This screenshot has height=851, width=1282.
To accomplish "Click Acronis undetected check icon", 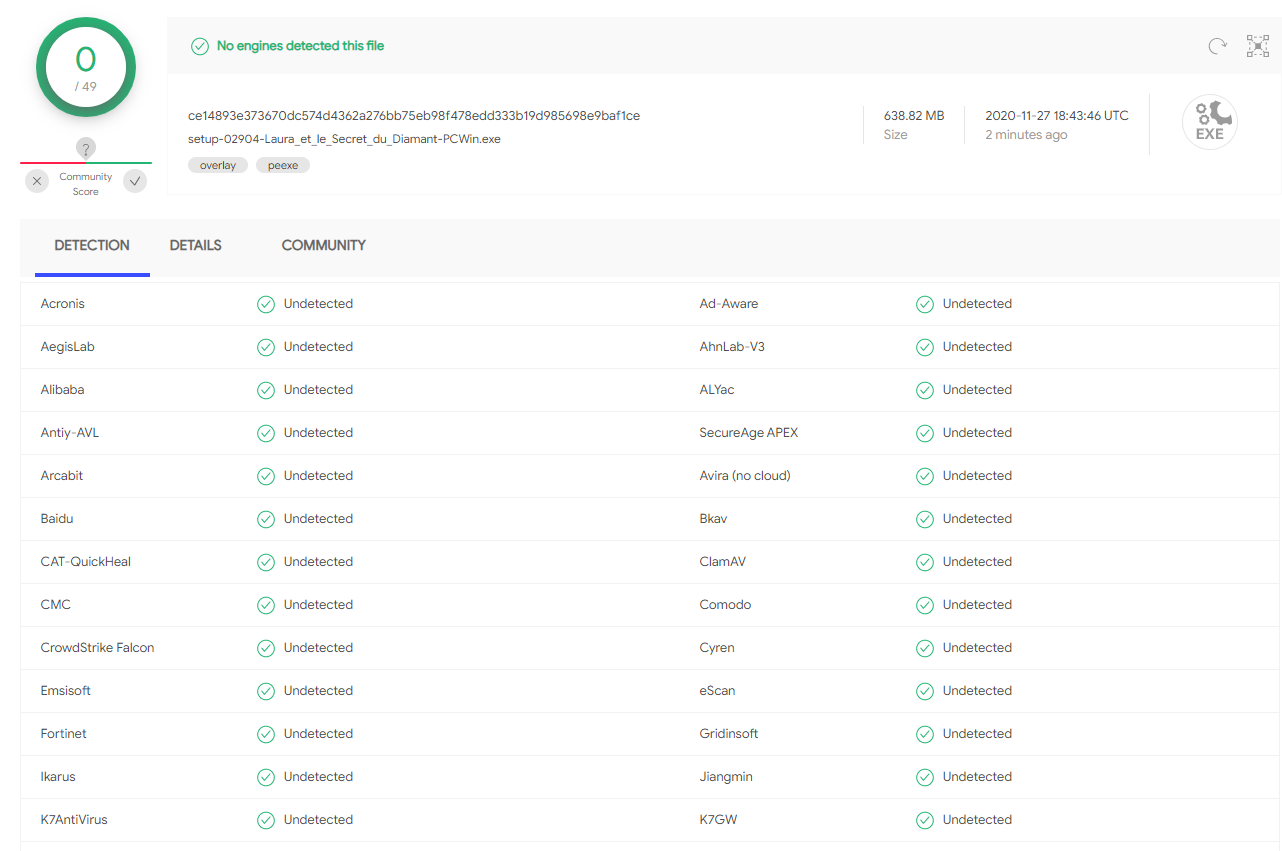I will [266, 304].
